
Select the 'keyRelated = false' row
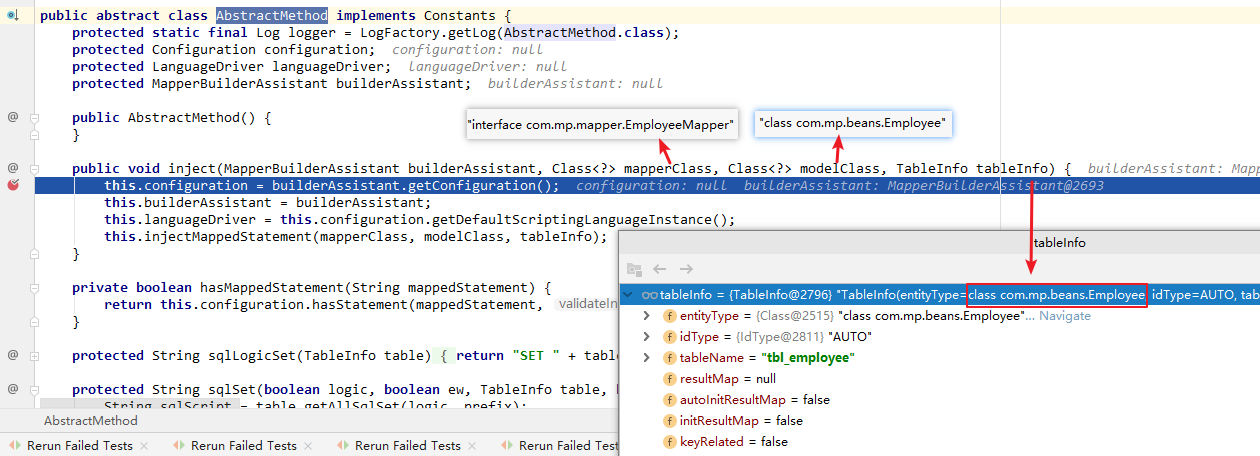[x=939, y=442]
